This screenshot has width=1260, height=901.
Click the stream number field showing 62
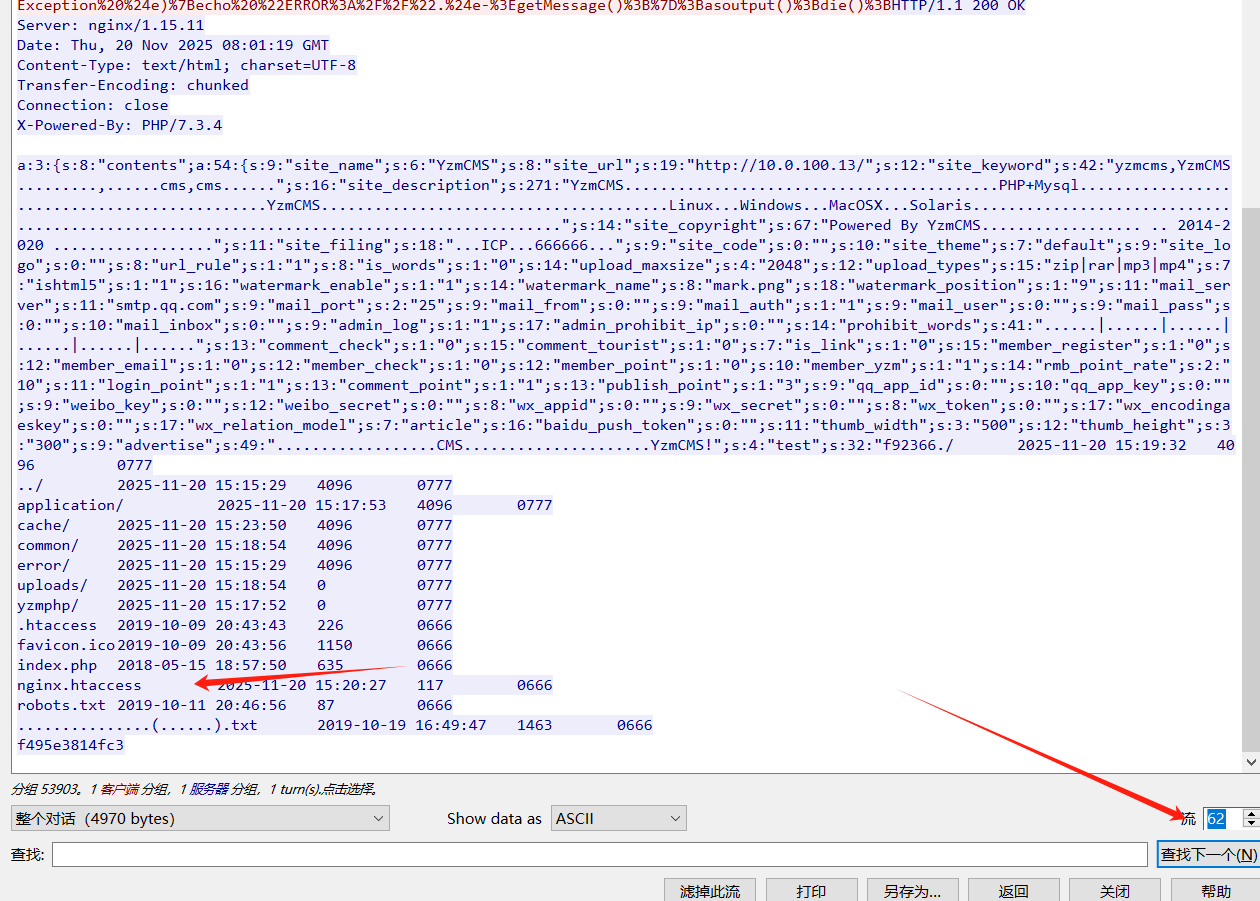coord(1220,819)
